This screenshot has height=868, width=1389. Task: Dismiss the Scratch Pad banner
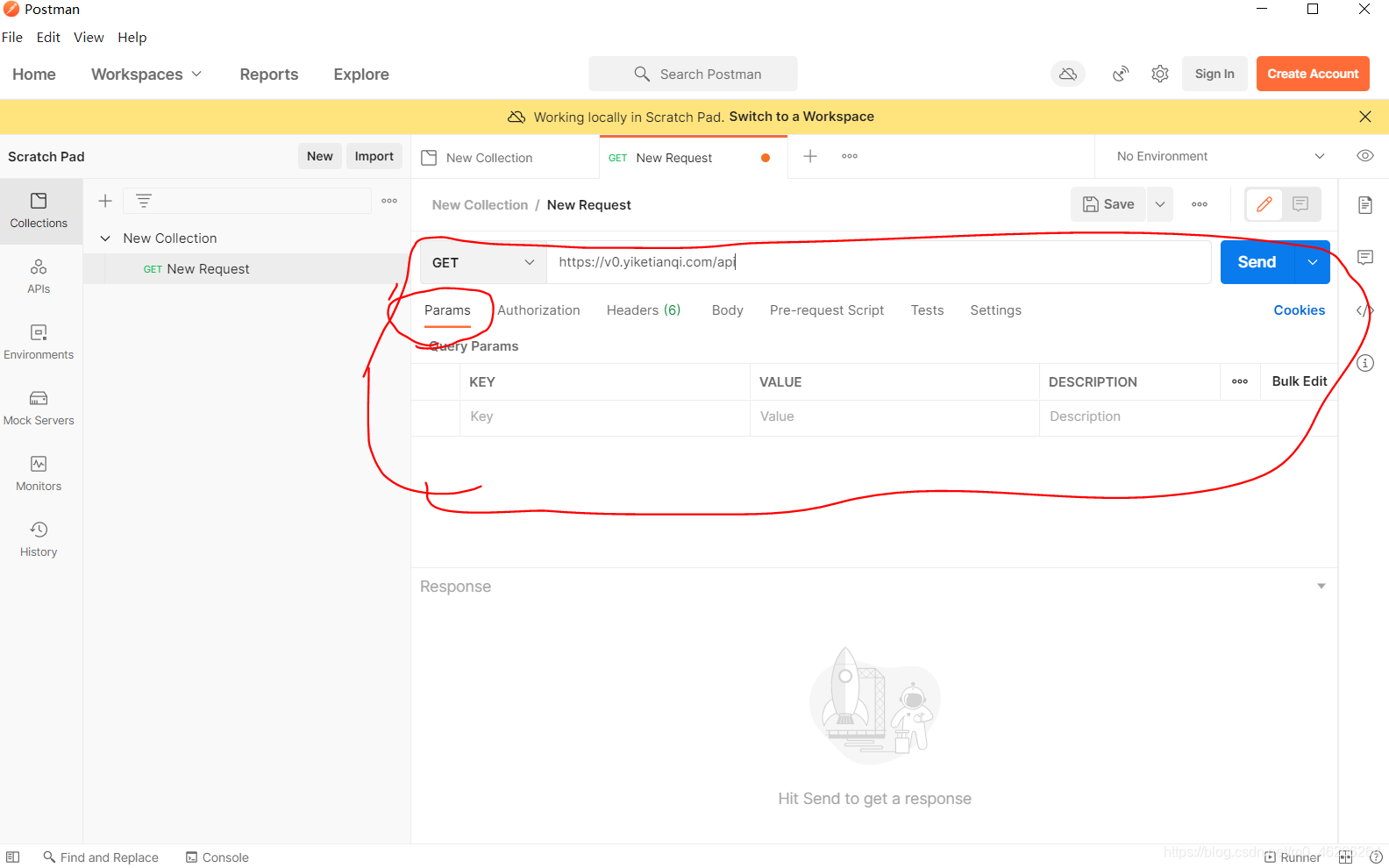coord(1365,117)
